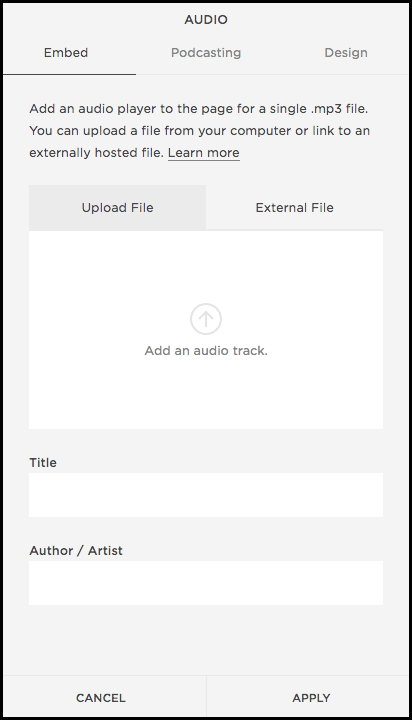Switch to External File source
The width and height of the screenshot is (412, 720).
pos(294,208)
